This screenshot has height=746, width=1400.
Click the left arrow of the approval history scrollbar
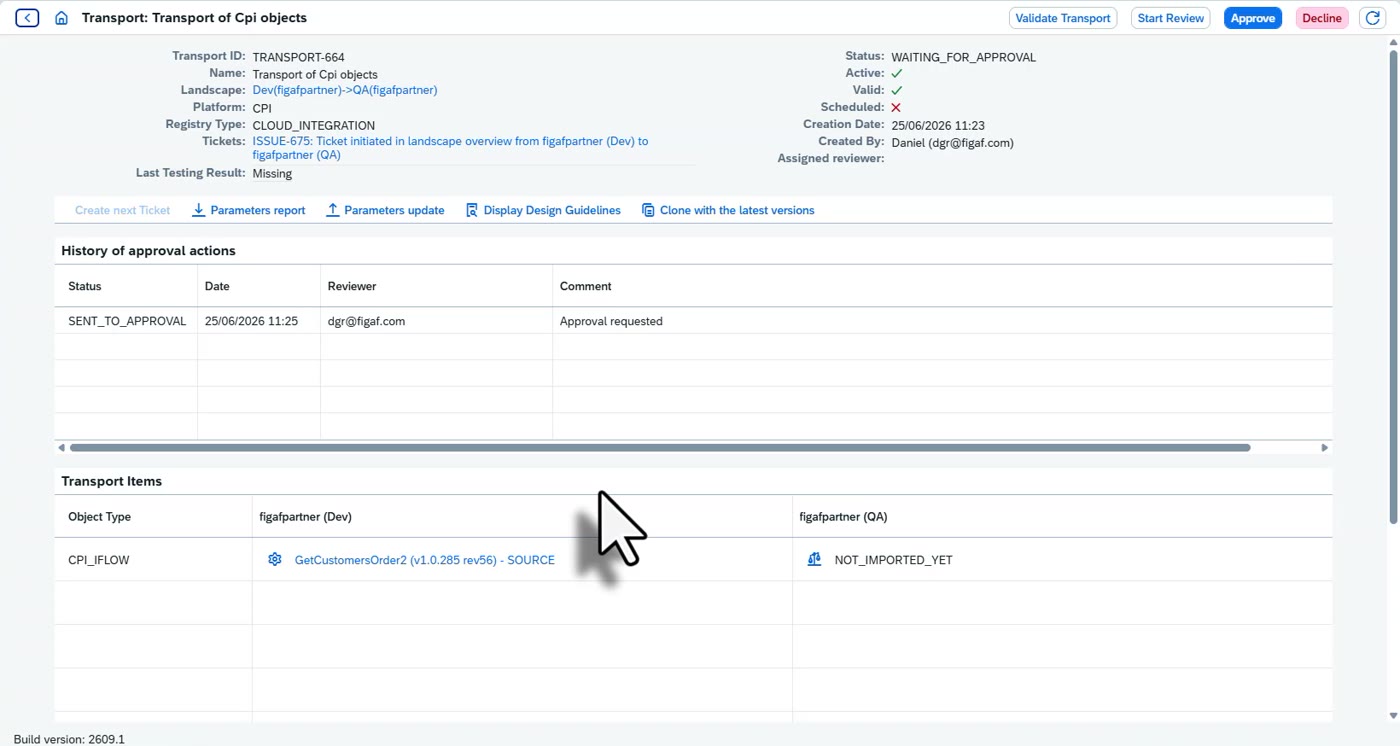click(62, 448)
